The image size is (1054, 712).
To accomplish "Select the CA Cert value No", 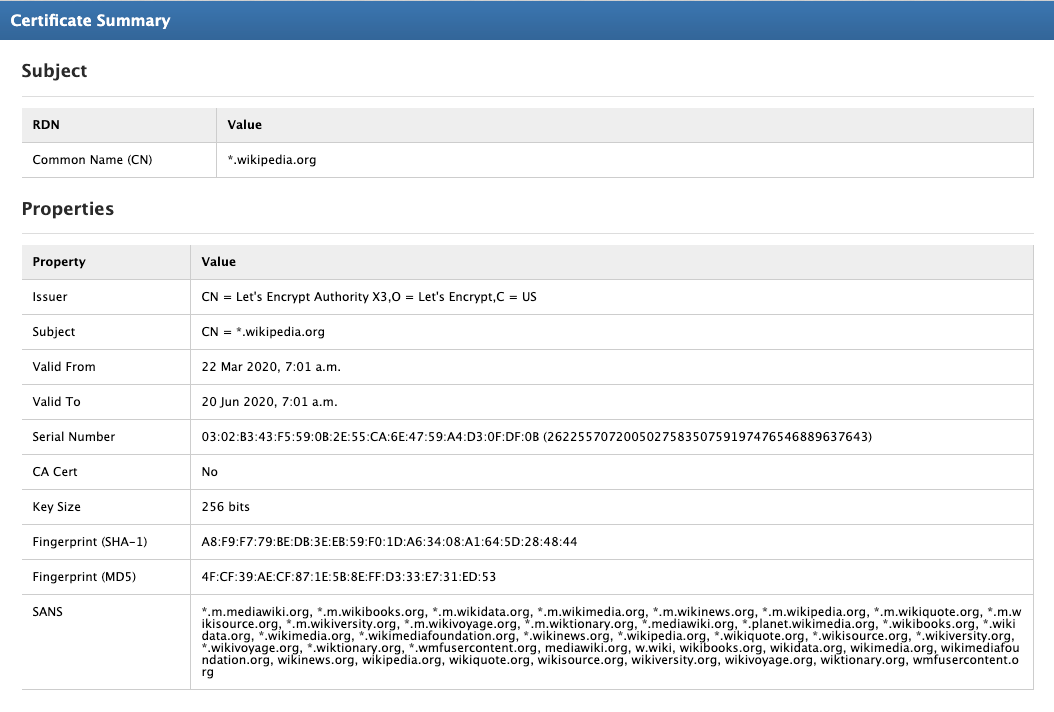I will click(210, 471).
